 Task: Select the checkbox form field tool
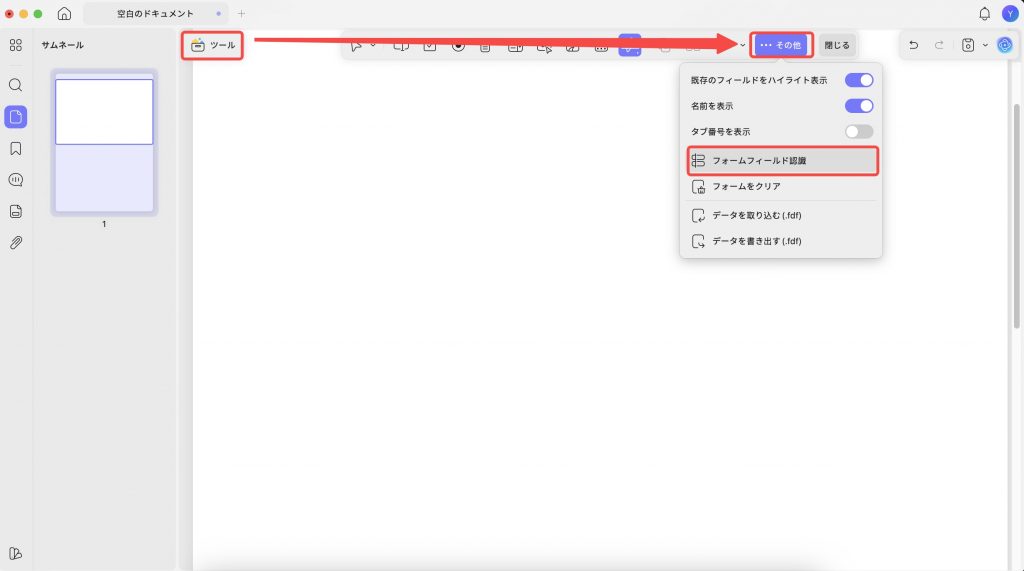pos(429,45)
